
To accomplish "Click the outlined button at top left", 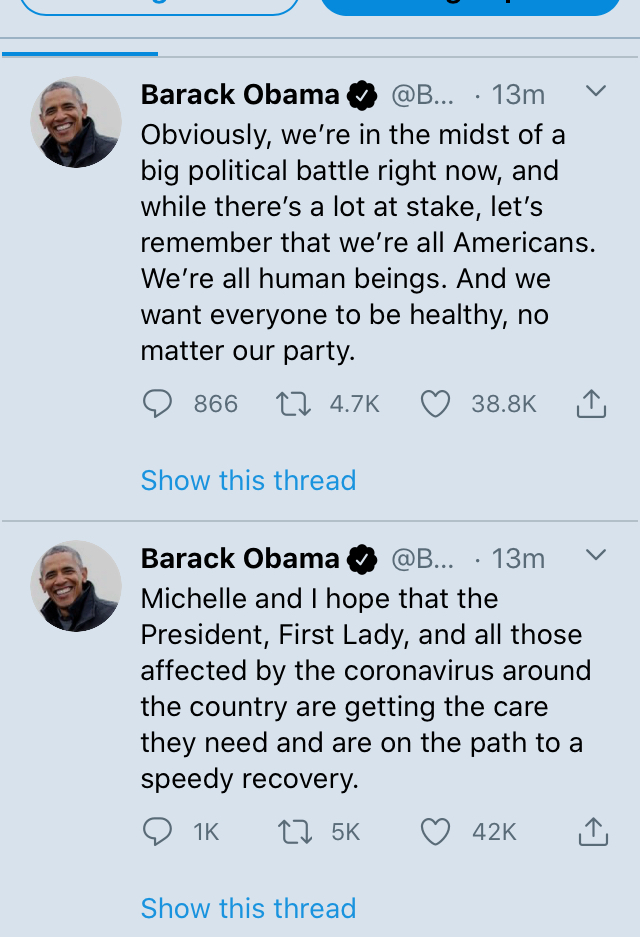I will (159, 6).
